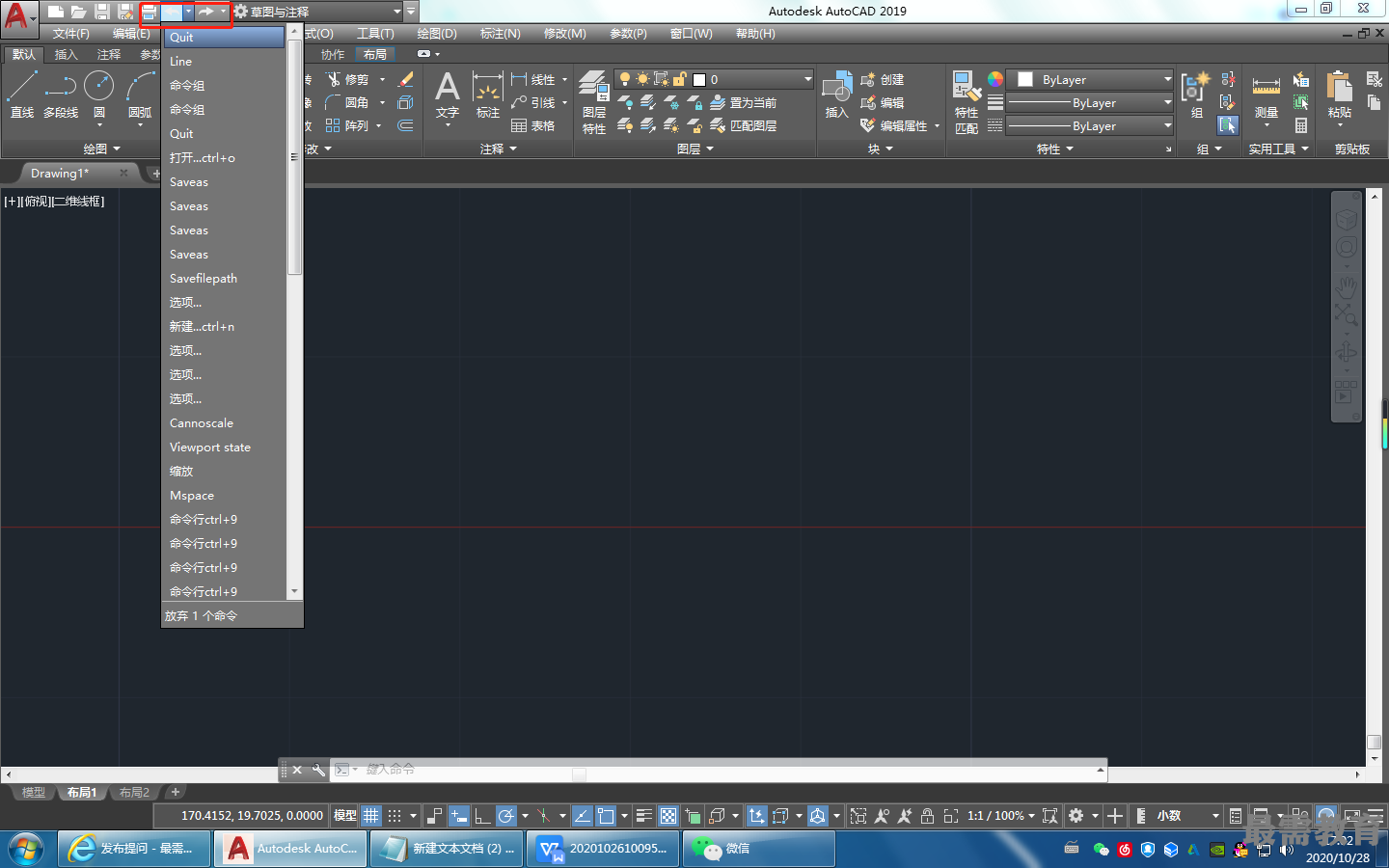Click the Erase tool icon in modify panel
1389x868 pixels.
(406, 79)
